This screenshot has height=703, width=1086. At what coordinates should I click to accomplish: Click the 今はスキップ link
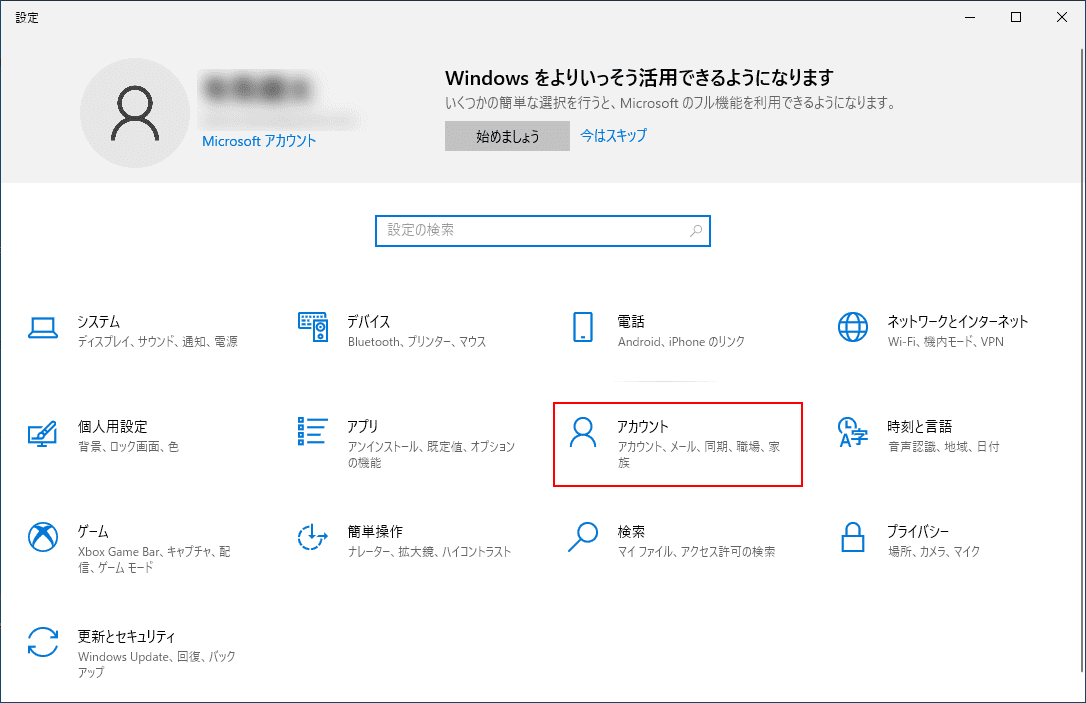[614, 136]
